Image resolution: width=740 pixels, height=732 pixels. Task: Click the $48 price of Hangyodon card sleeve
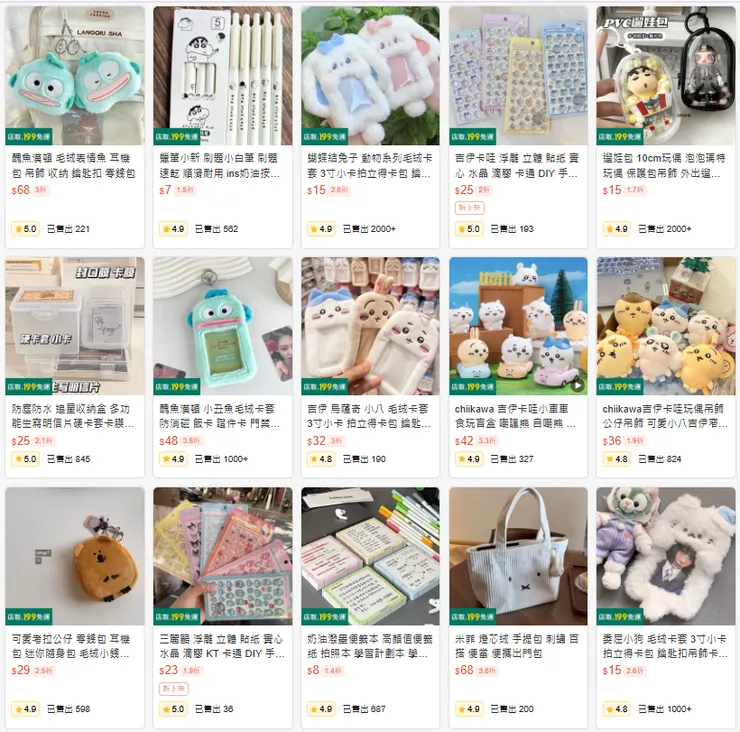168,441
